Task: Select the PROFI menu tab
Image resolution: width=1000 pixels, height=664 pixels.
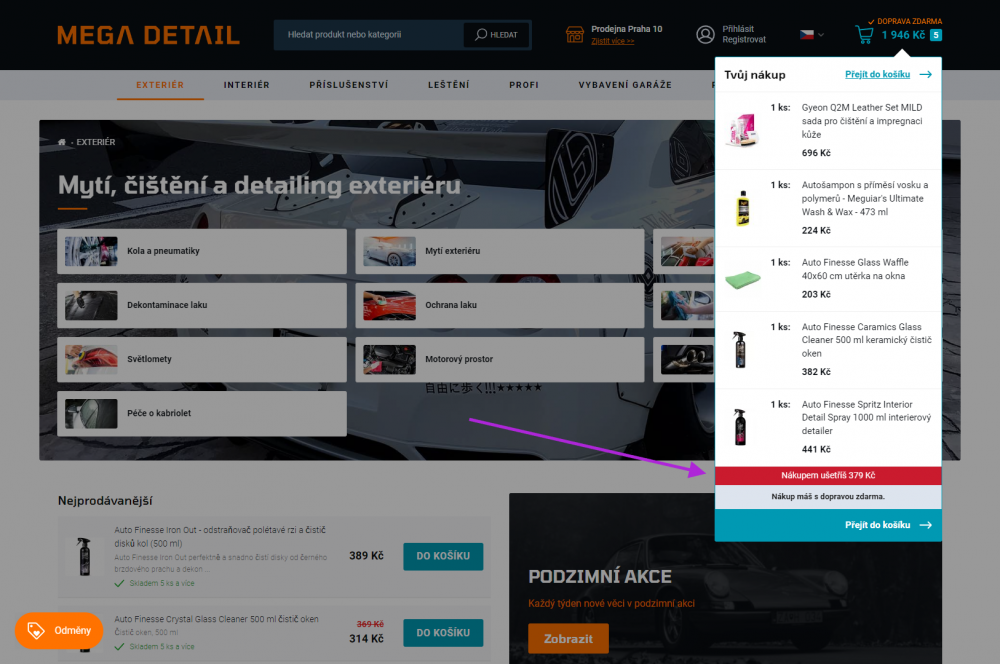Action: click(x=524, y=85)
